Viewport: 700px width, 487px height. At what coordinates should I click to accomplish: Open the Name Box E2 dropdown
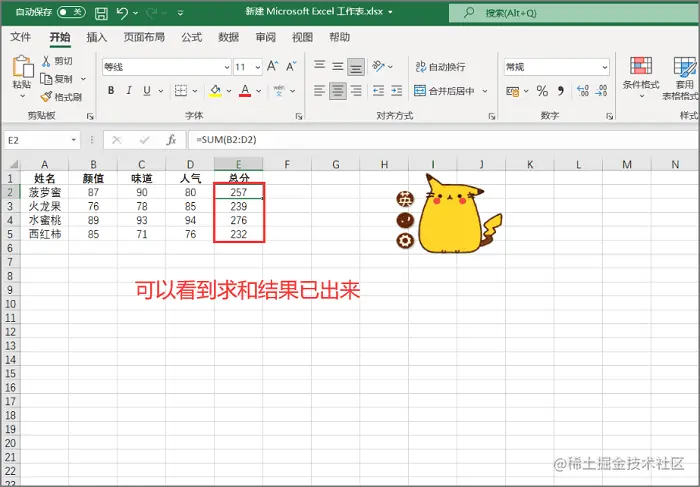tap(74, 140)
